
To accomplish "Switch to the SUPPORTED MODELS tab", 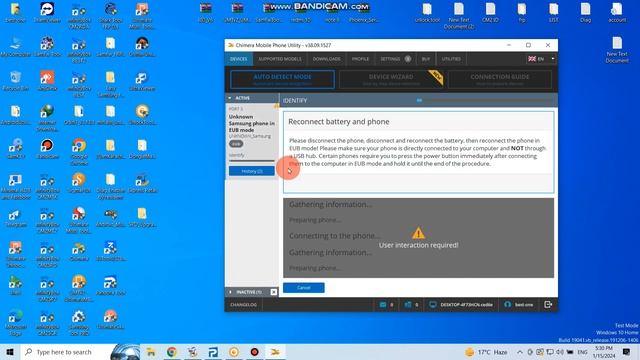I will point(280,59).
